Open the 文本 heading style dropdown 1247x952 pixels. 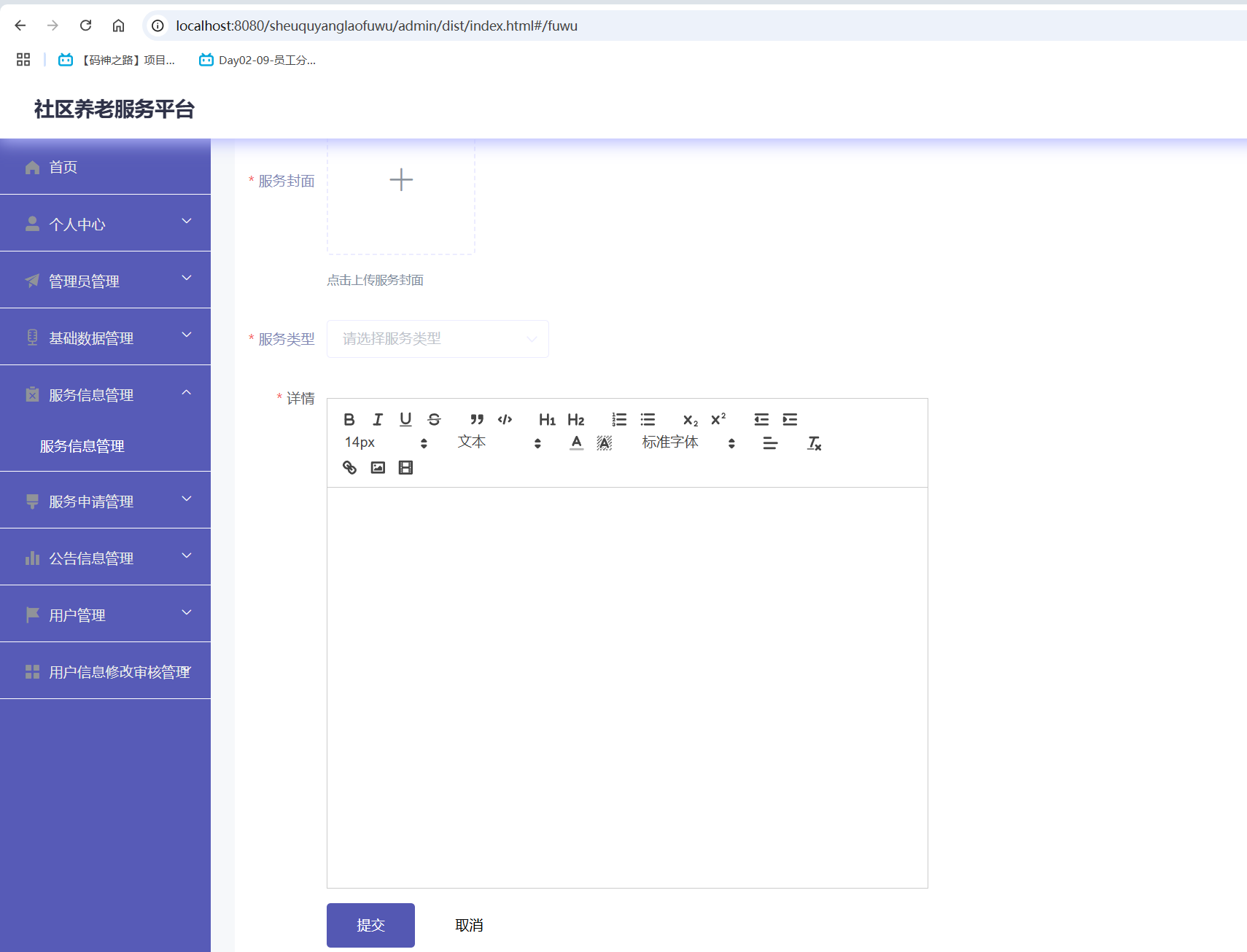pyautogui.click(x=500, y=442)
